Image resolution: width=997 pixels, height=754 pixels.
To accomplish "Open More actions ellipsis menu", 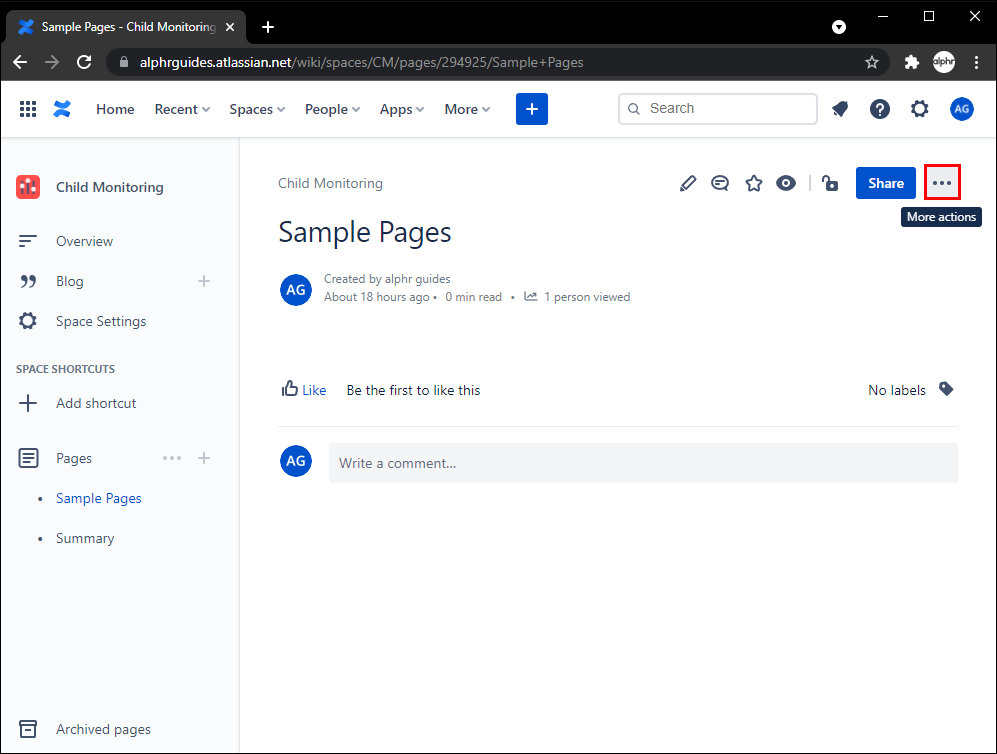I will 942,183.
